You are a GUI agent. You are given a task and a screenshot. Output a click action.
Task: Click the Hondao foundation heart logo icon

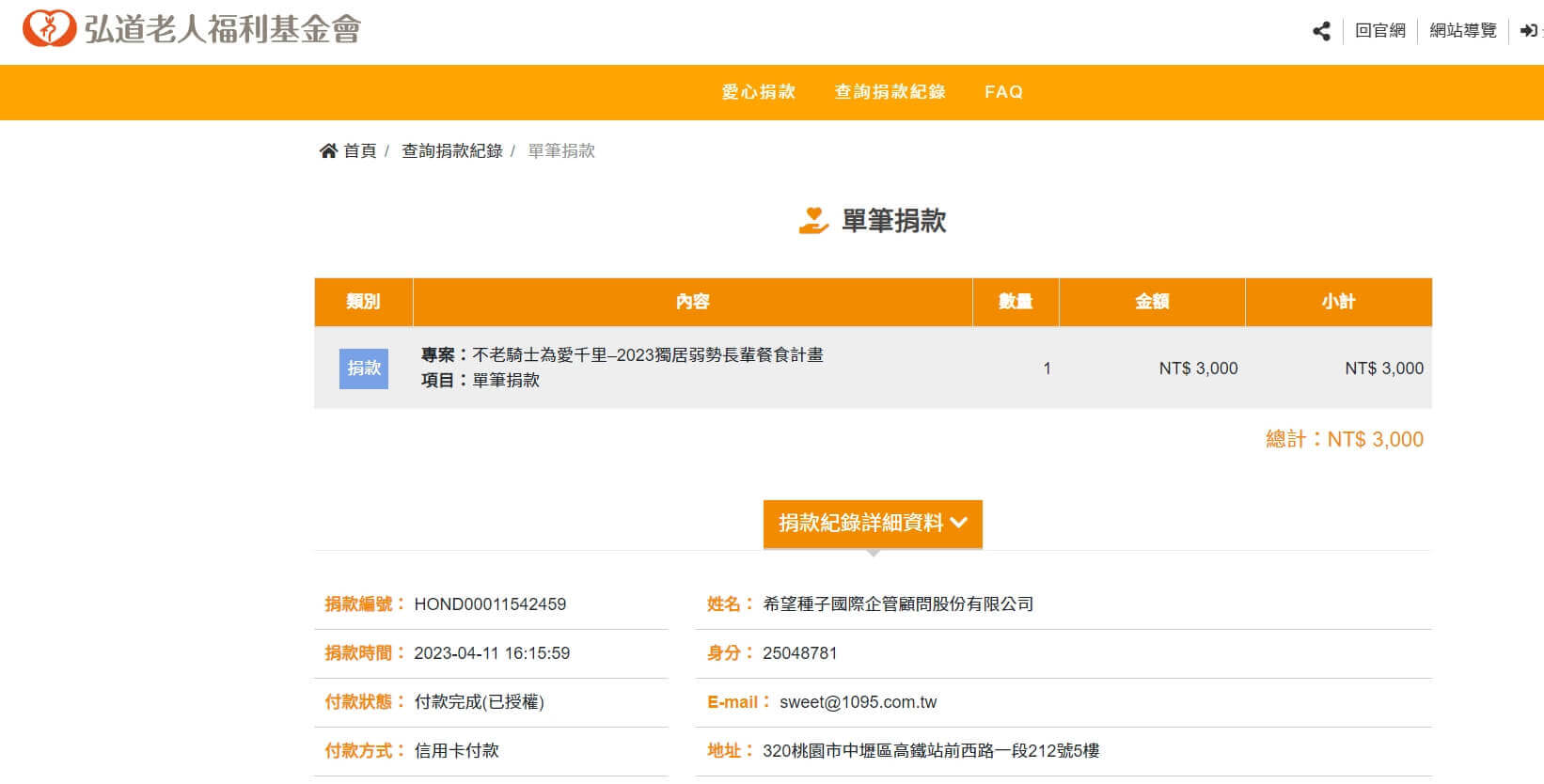pos(48,30)
